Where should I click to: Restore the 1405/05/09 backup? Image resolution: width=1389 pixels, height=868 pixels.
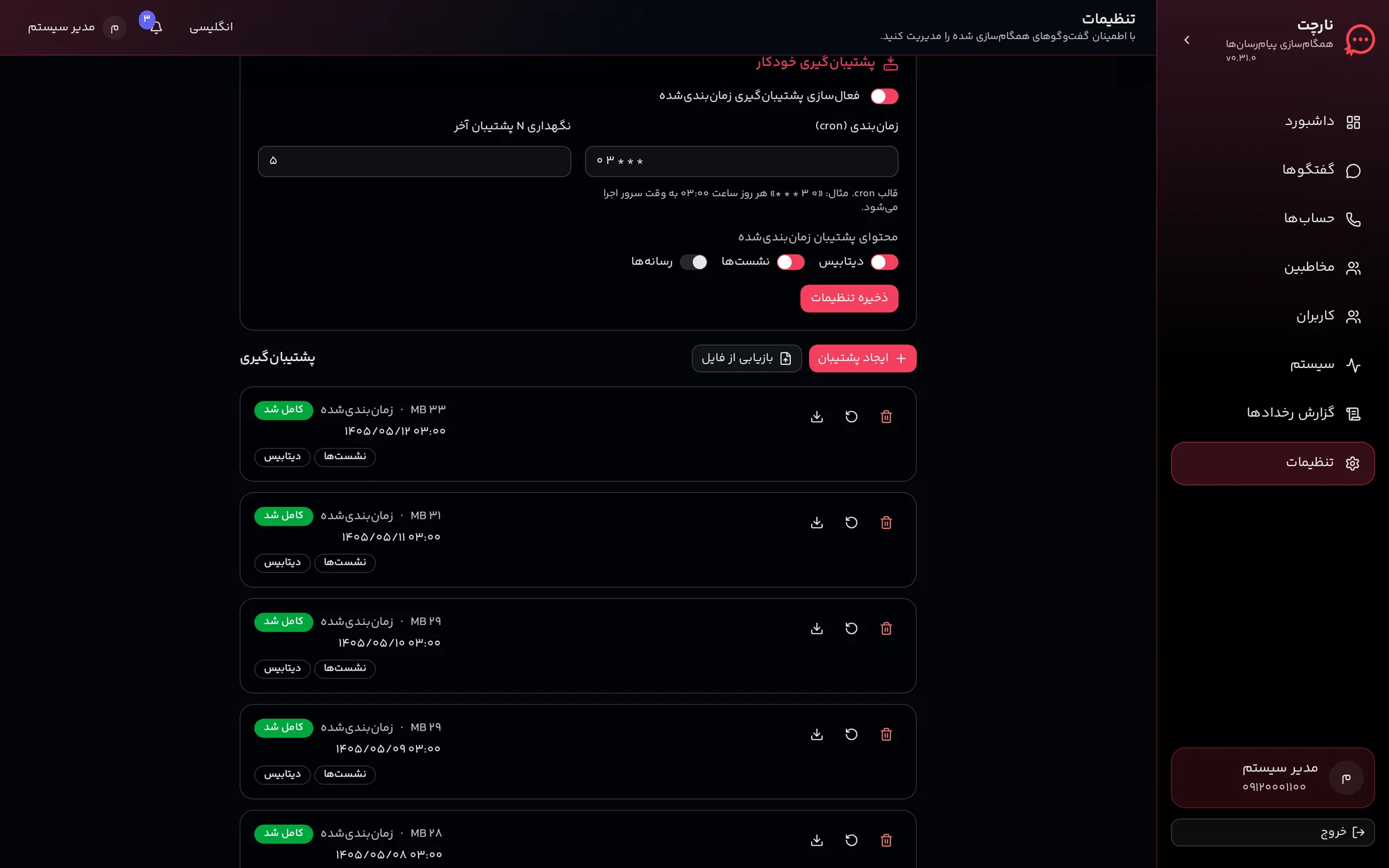click(851, 735)
